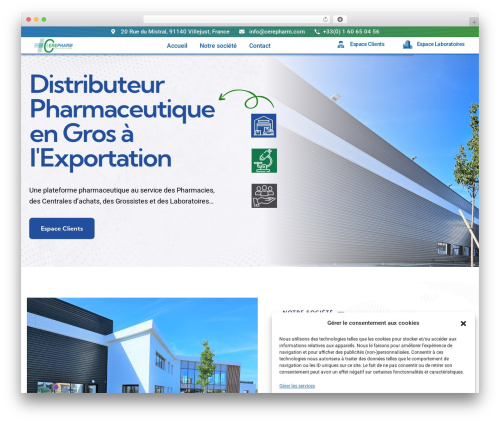
Task: Close the cookie consent dialog
Action: coord(463,323)
